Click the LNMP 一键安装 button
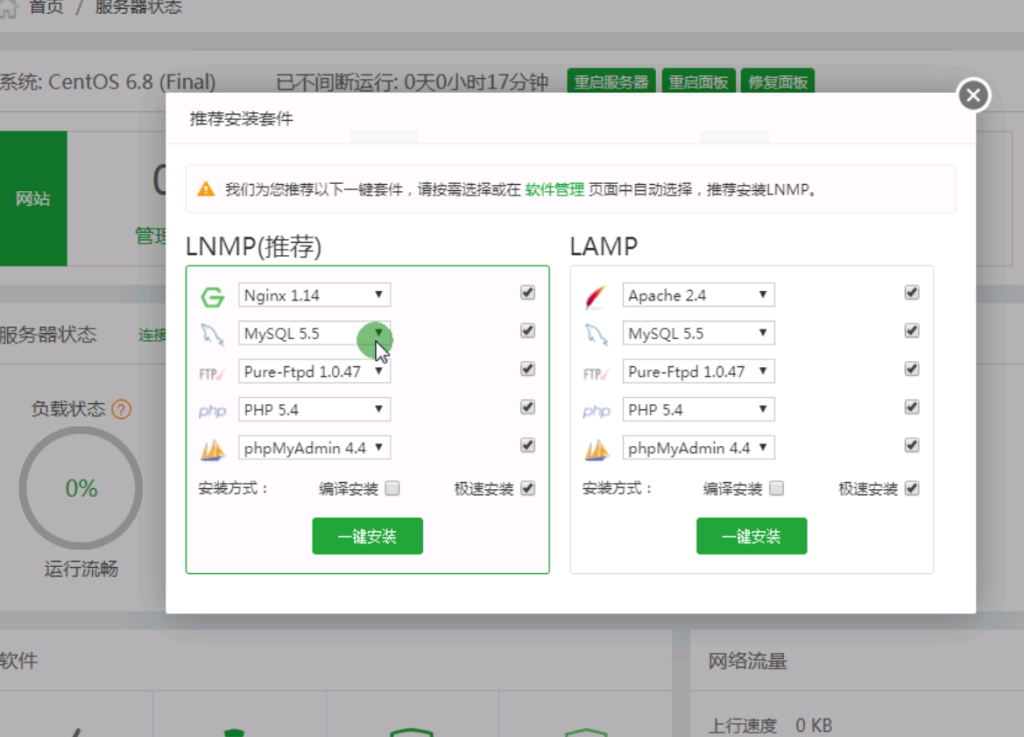1024x737 pixels. pyautogui.click(x=367, y=536)
